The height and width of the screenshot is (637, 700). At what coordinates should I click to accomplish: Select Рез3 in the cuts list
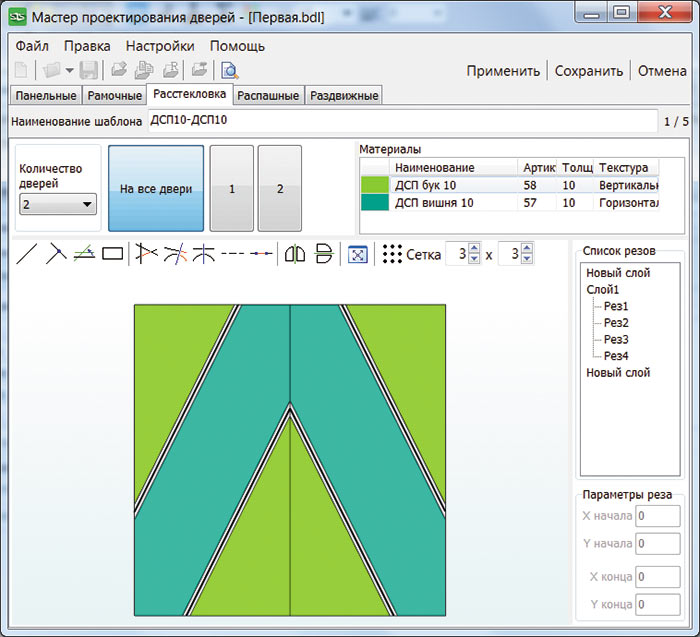[x=616, y=339]
